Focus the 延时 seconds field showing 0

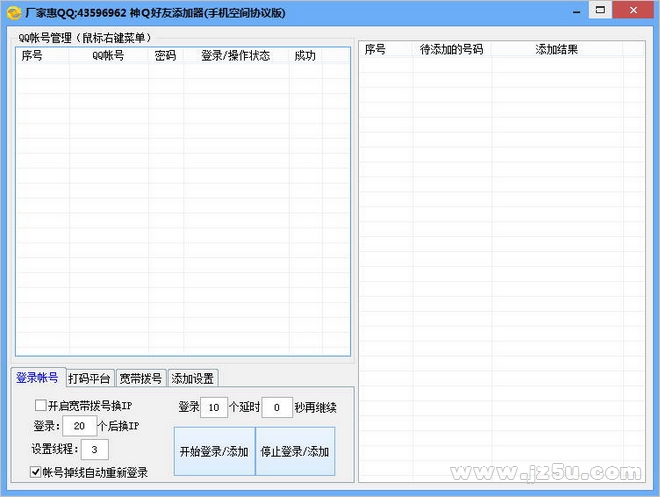(277, 407)
